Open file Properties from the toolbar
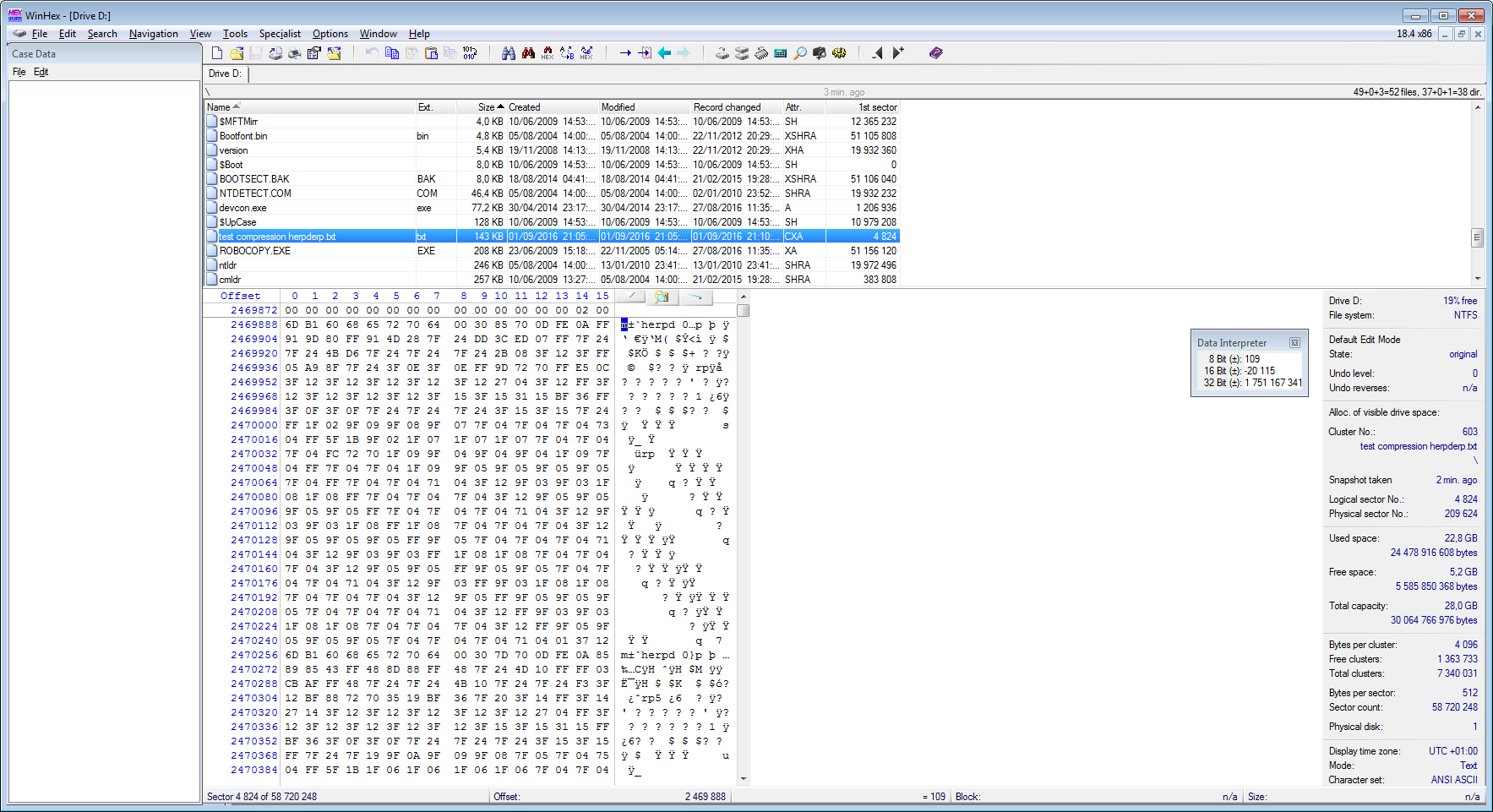1493x812 pixels. pyautogui.click(x=314, y=53)
